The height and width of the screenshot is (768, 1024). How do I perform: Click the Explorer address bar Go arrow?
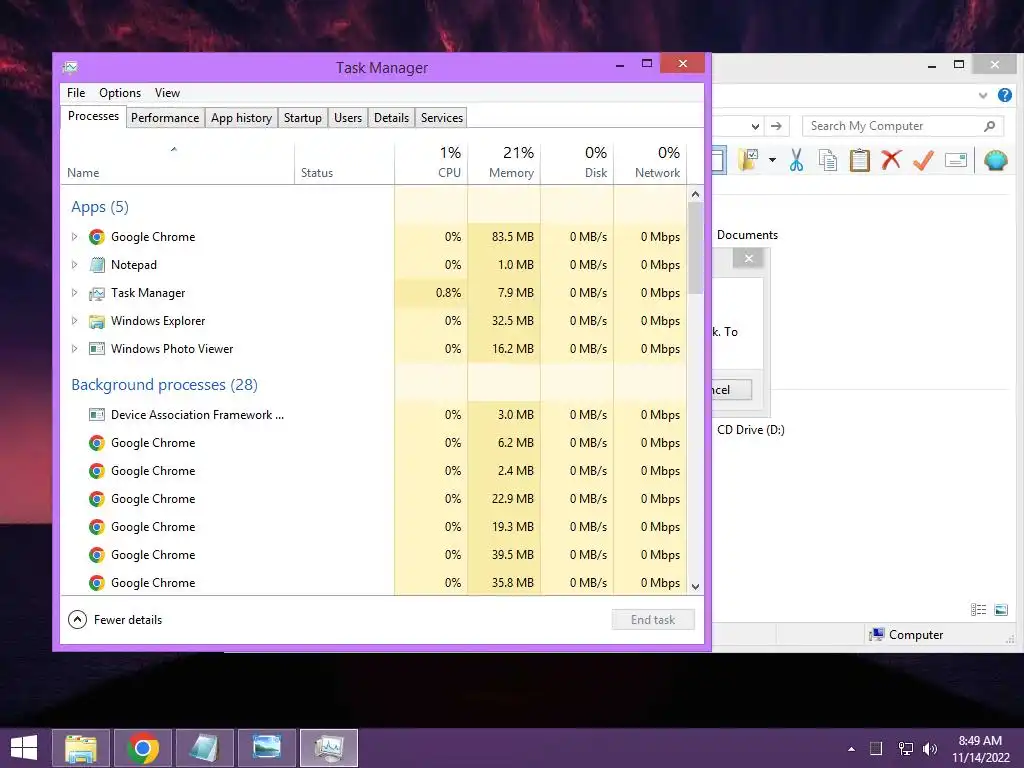click(x=776, y=126)
